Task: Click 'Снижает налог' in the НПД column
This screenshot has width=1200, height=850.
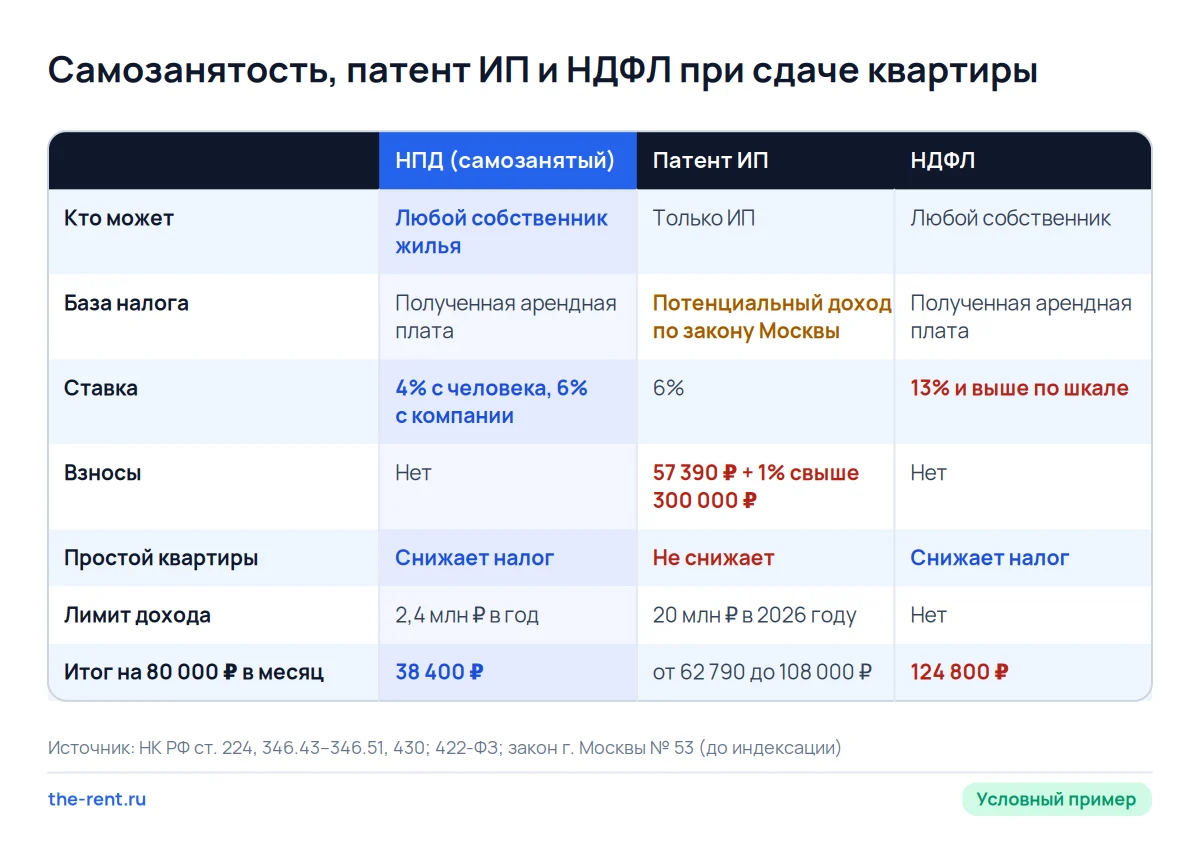Action: pos(474,558)
